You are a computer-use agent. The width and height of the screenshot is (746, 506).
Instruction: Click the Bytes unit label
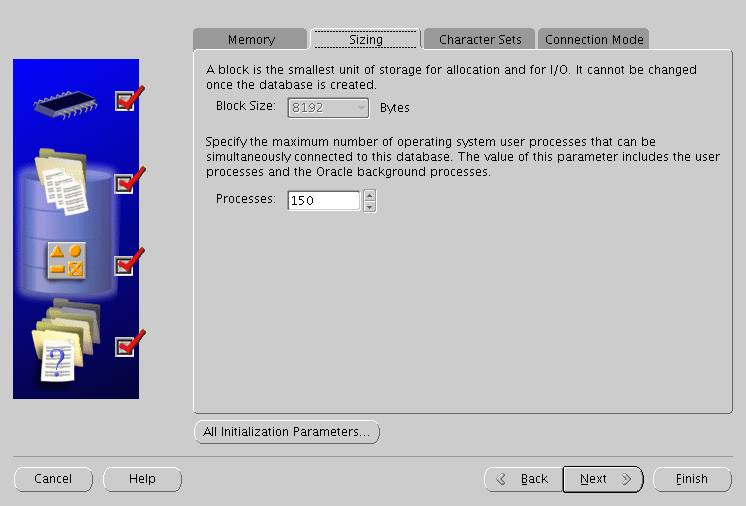(x=394, y=108)
